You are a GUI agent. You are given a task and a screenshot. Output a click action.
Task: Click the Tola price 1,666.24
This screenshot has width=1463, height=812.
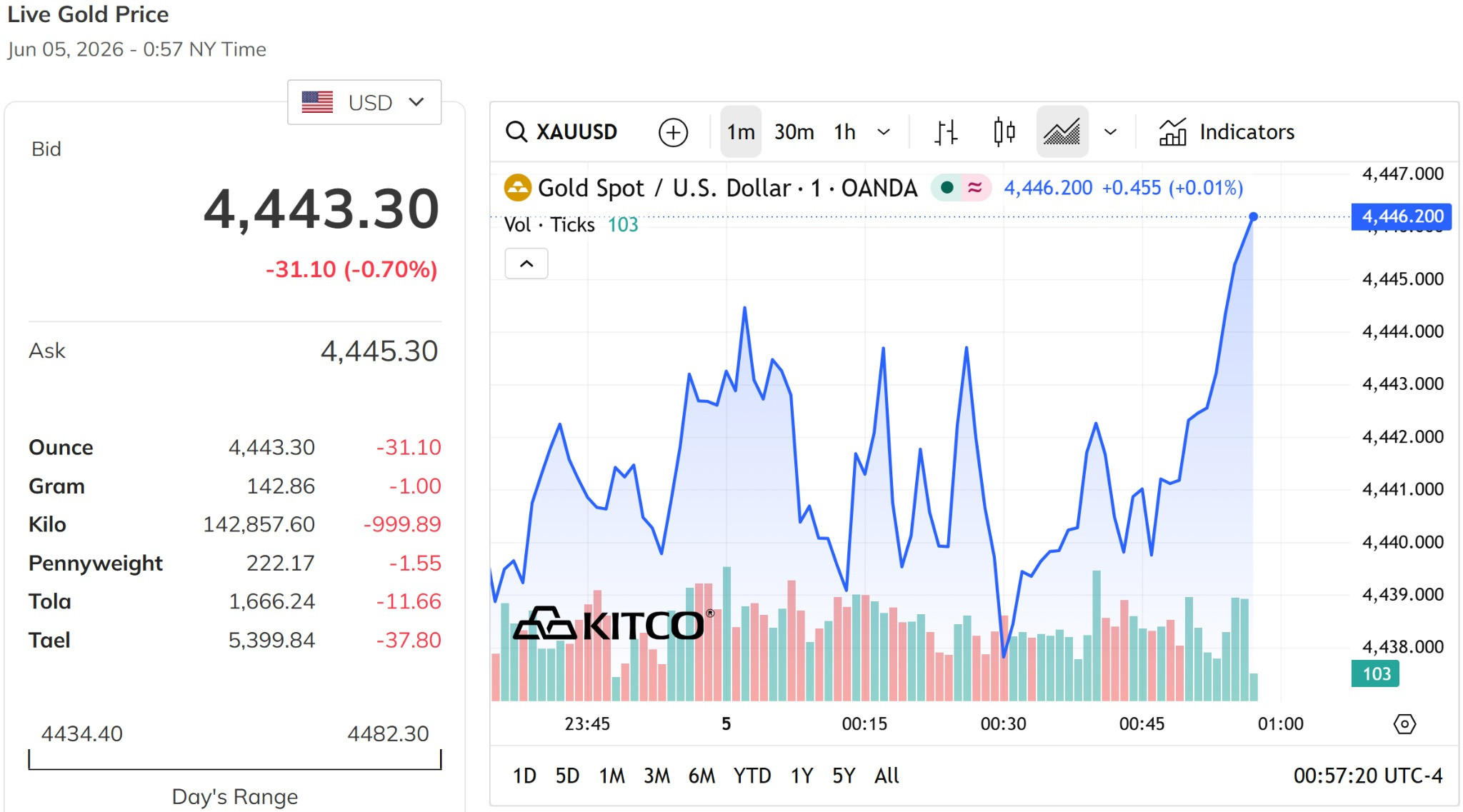(x=271, y=602)
